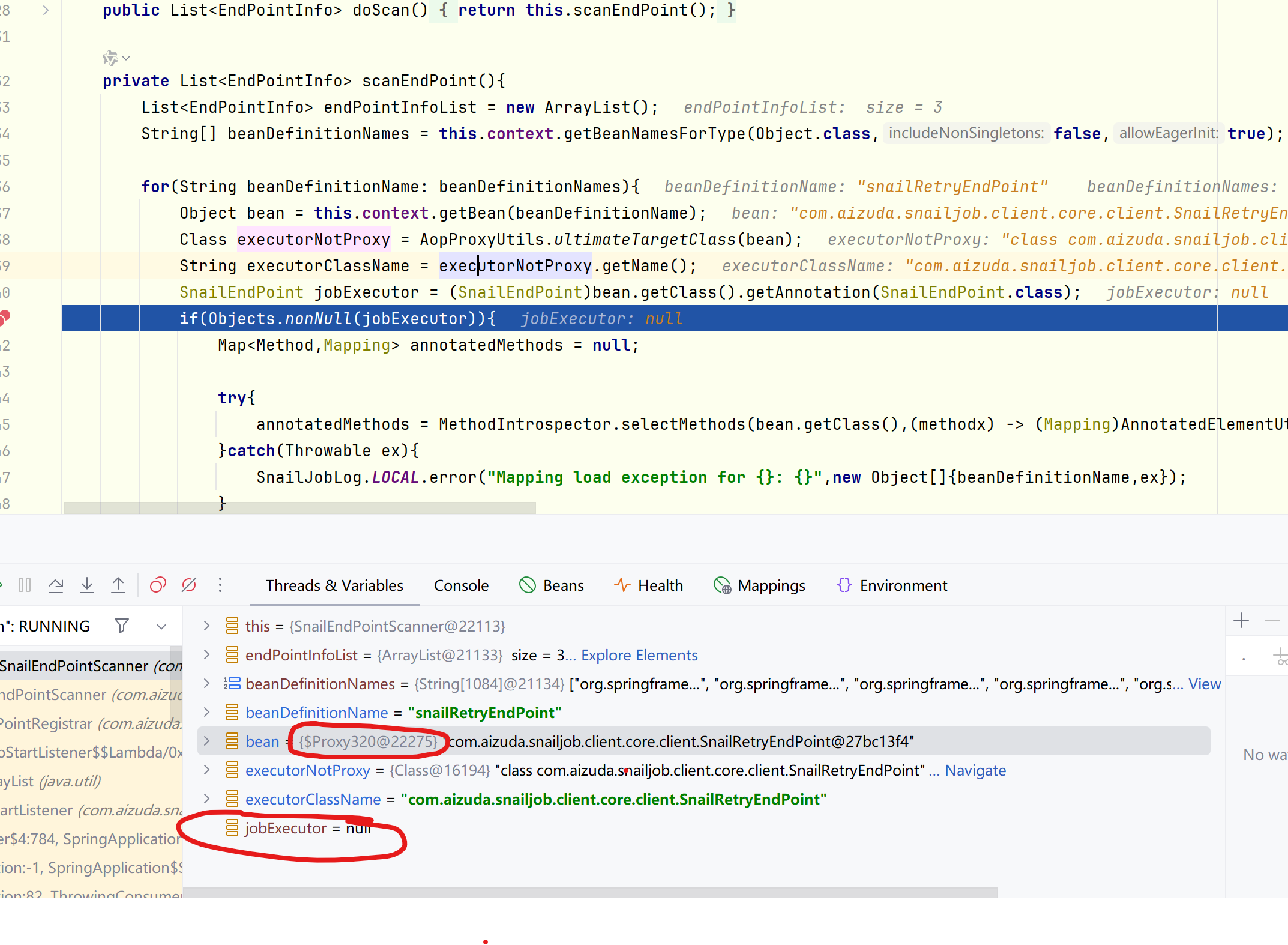Click the SnailJobLog.LOCAL.error statement
This screenshot has width=1288, height=945.
[721, 477]
